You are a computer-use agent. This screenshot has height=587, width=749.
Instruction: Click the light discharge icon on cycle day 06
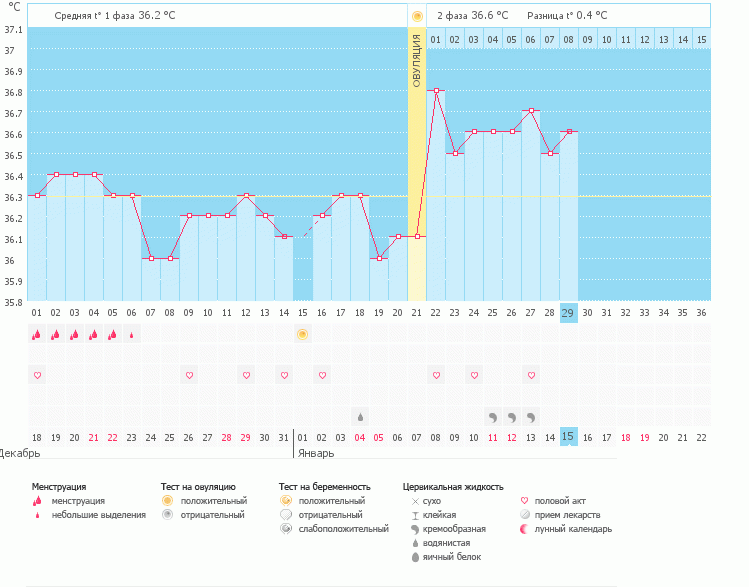point(132,335)
